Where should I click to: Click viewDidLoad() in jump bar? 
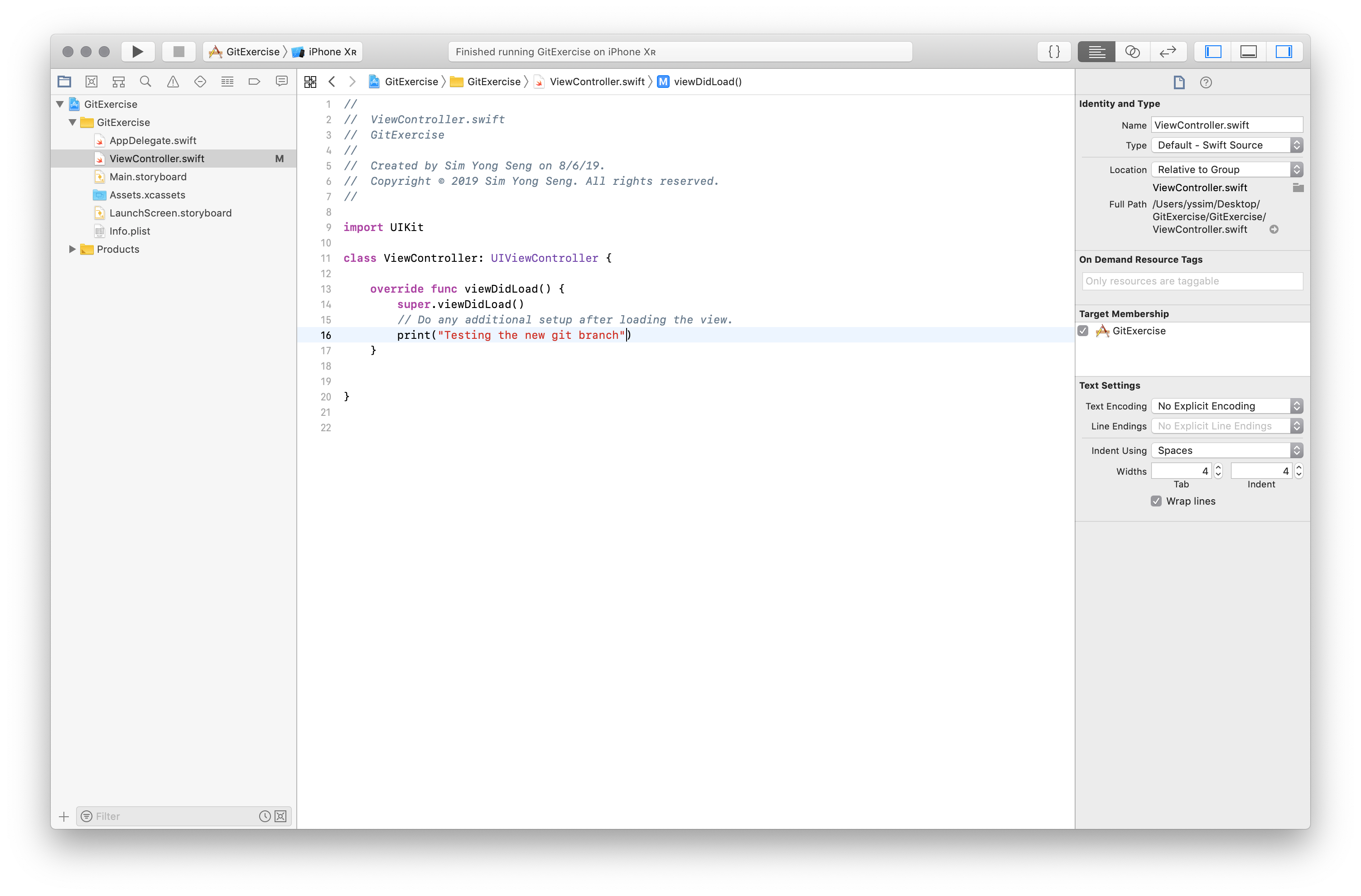pos(700,82)
